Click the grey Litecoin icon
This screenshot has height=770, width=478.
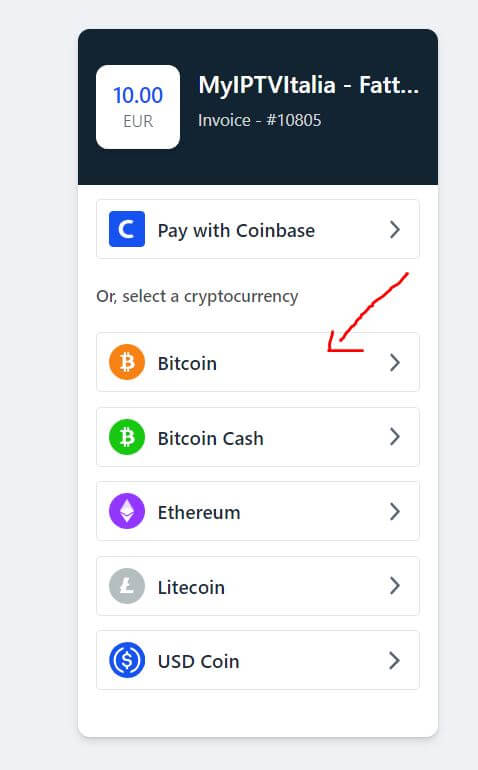coord(127,586)
